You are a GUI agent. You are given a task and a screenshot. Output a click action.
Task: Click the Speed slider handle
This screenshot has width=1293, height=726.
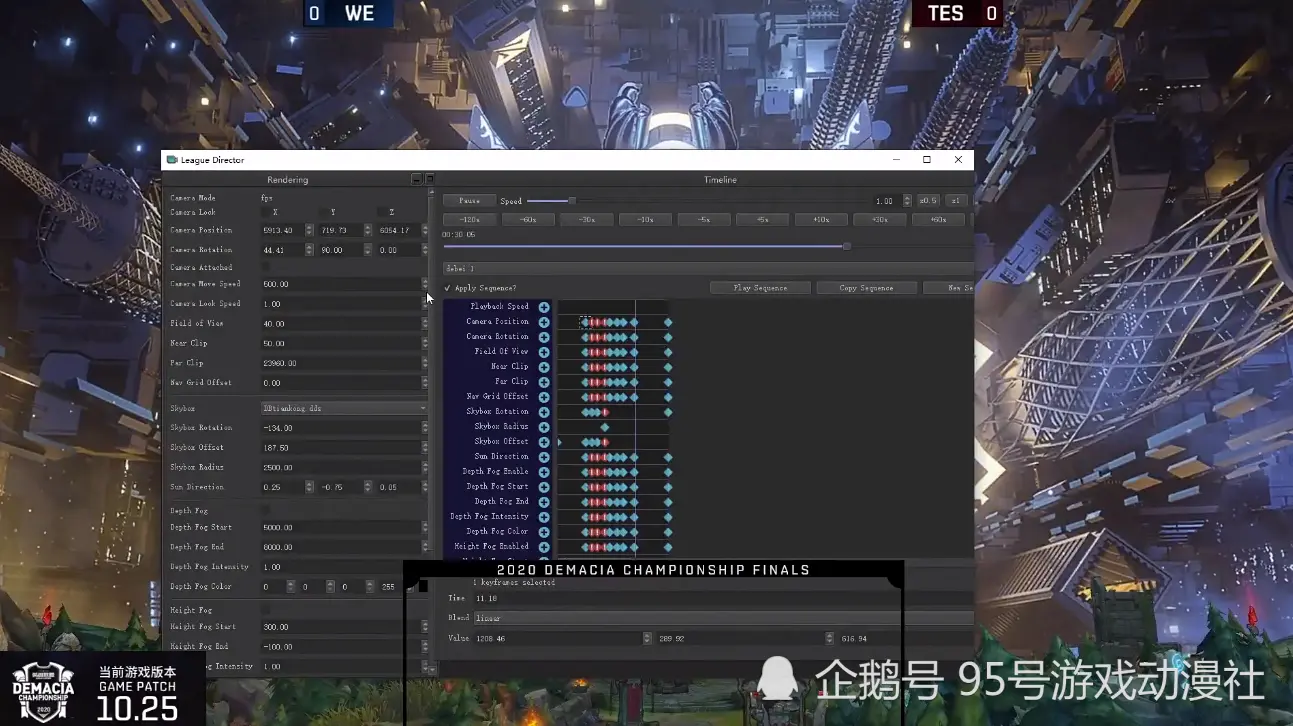click(x=572, y=201)
